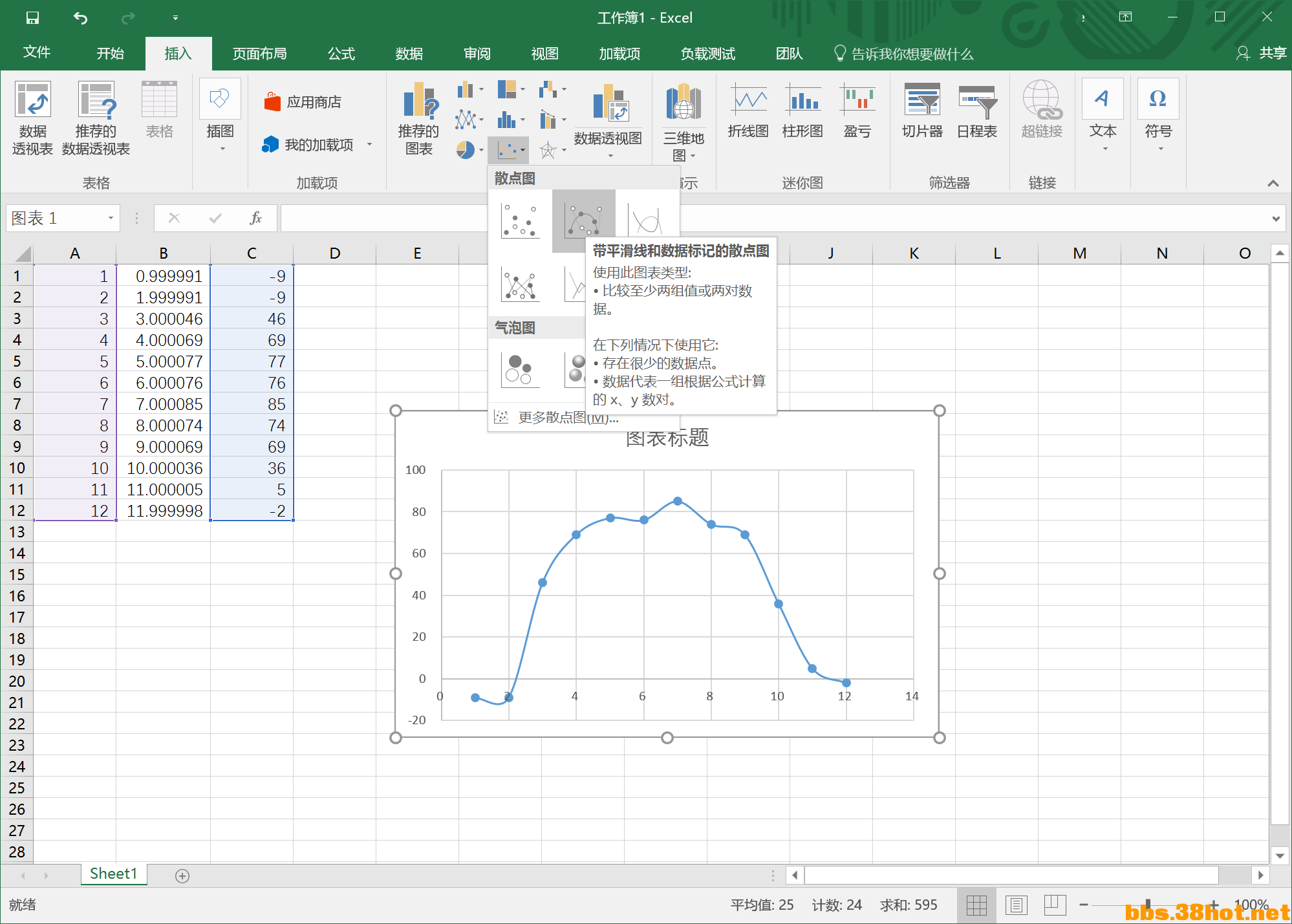Switch to the Review (审阅) tab

[477, 53]
